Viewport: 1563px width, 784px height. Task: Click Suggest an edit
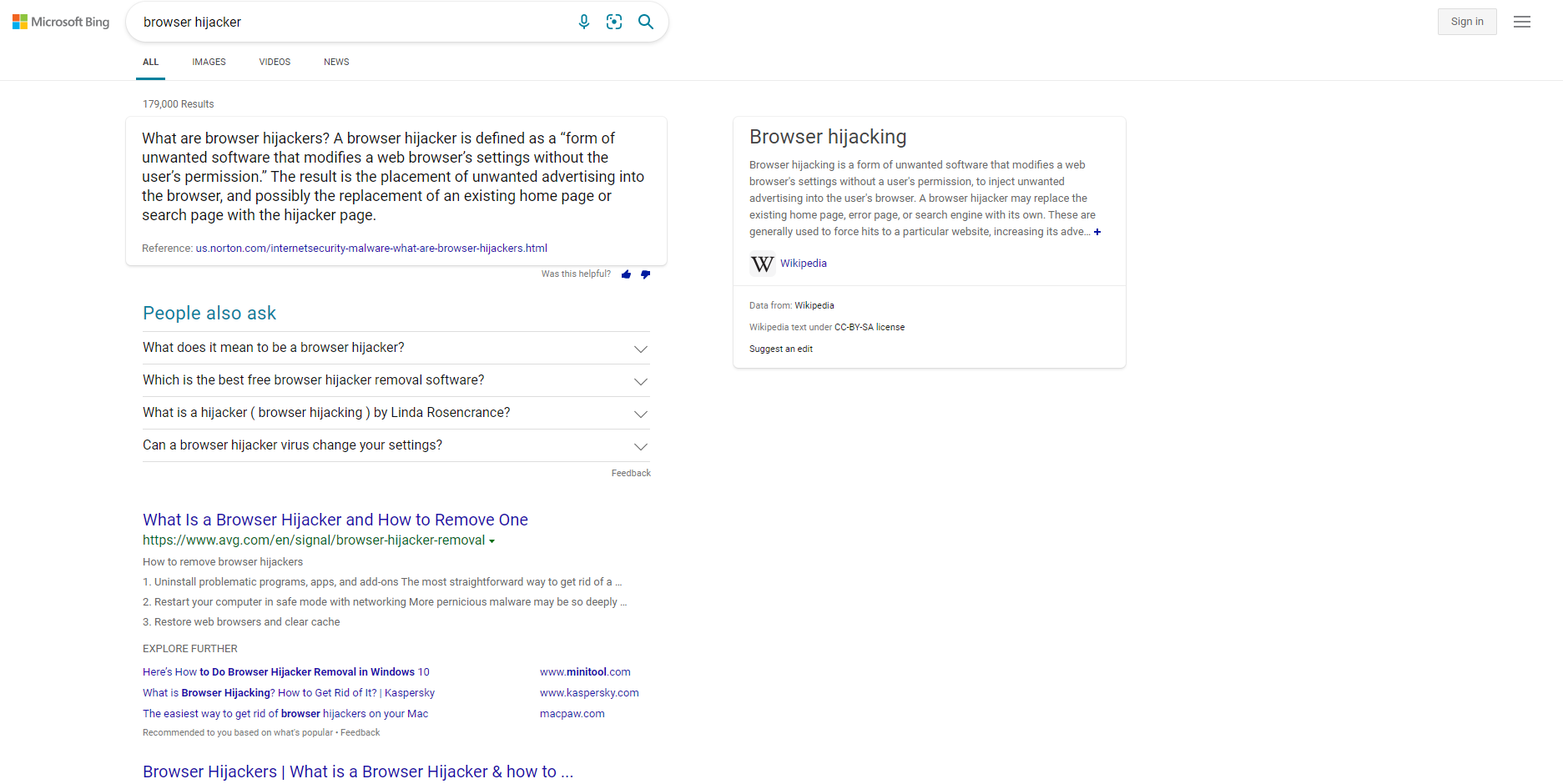click(x=781, y=349)
